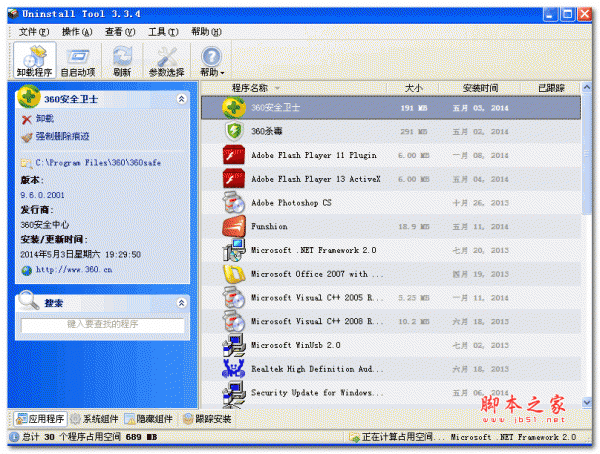Select the Funshion row name
The image size is (600, 454).
(x=269, y=226)
